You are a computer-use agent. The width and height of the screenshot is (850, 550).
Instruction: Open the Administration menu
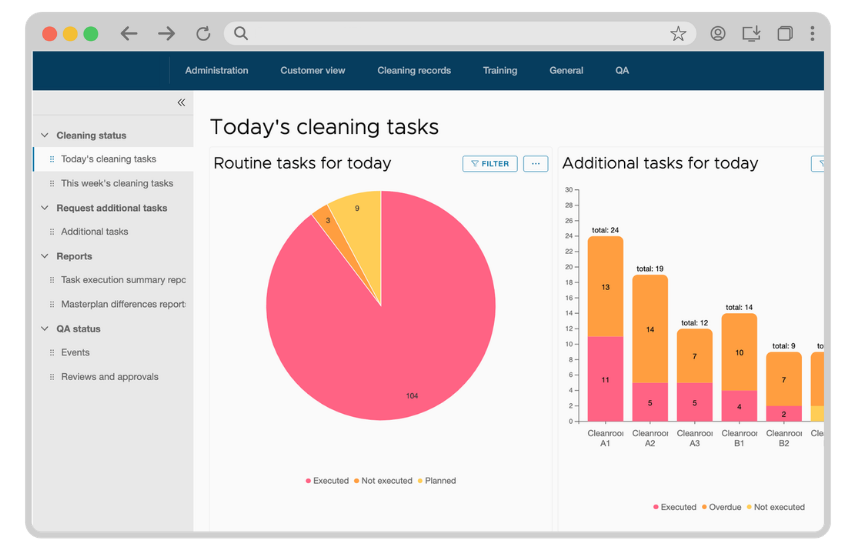tap(216, 71)
